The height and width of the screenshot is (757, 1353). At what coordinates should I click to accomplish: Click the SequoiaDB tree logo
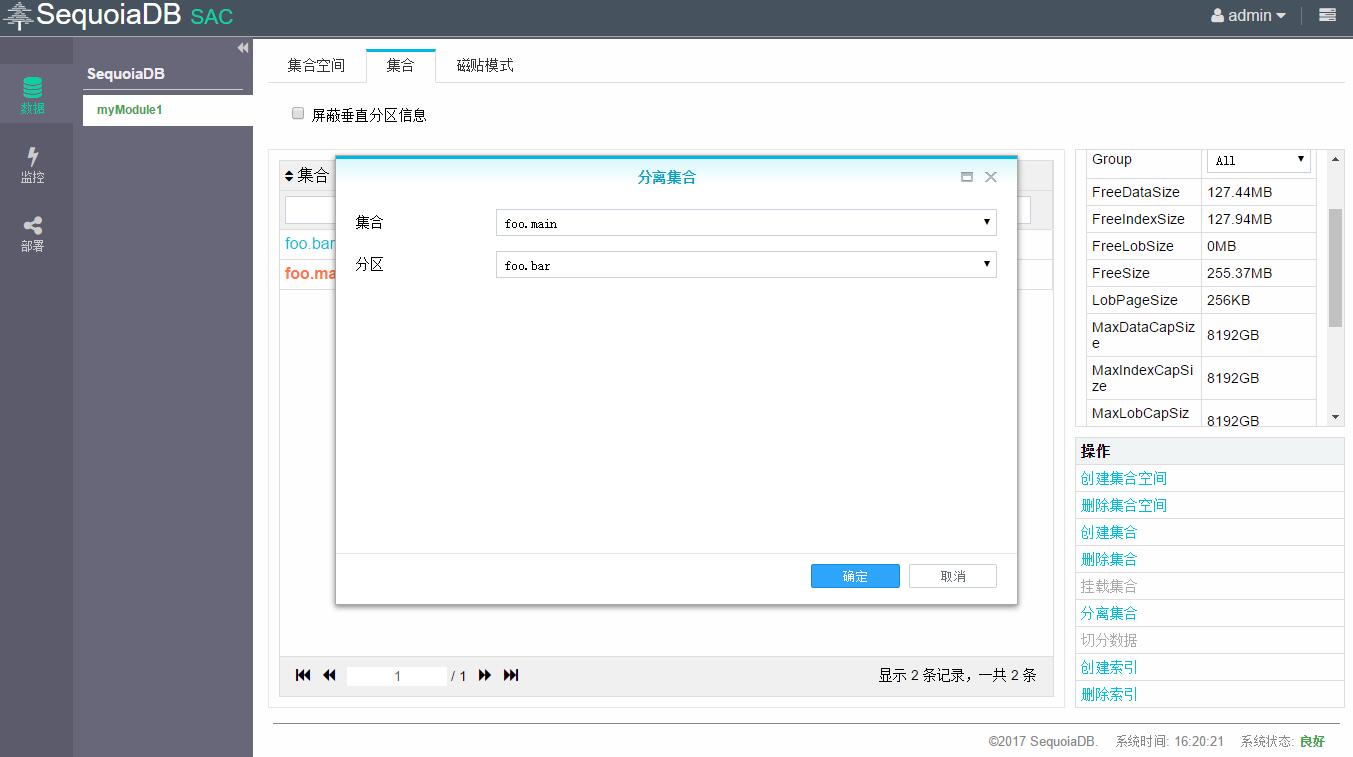(17, 16)
